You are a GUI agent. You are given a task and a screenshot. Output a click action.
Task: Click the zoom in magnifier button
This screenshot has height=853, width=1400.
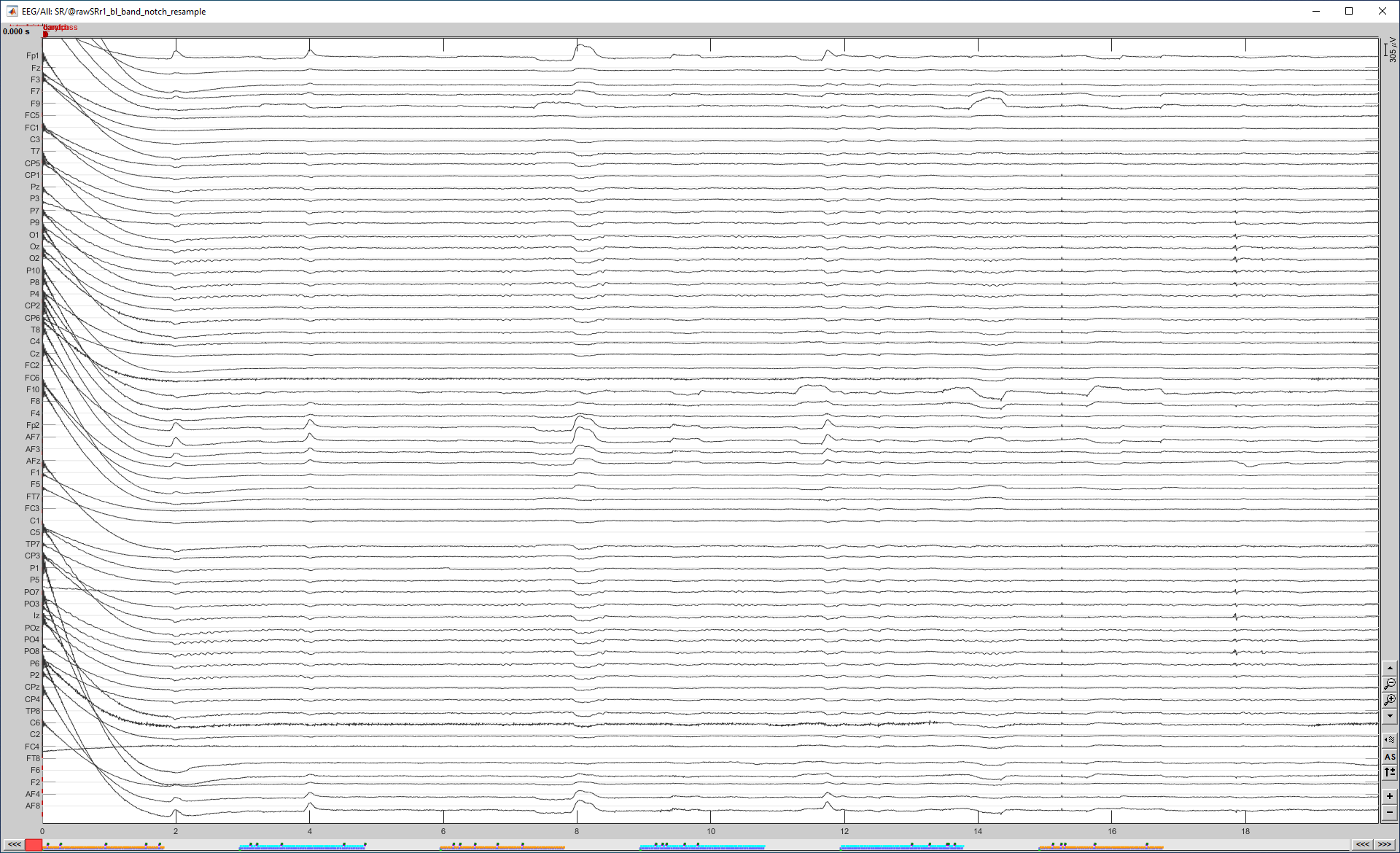pyautogui.click(x=1390, y=700)
